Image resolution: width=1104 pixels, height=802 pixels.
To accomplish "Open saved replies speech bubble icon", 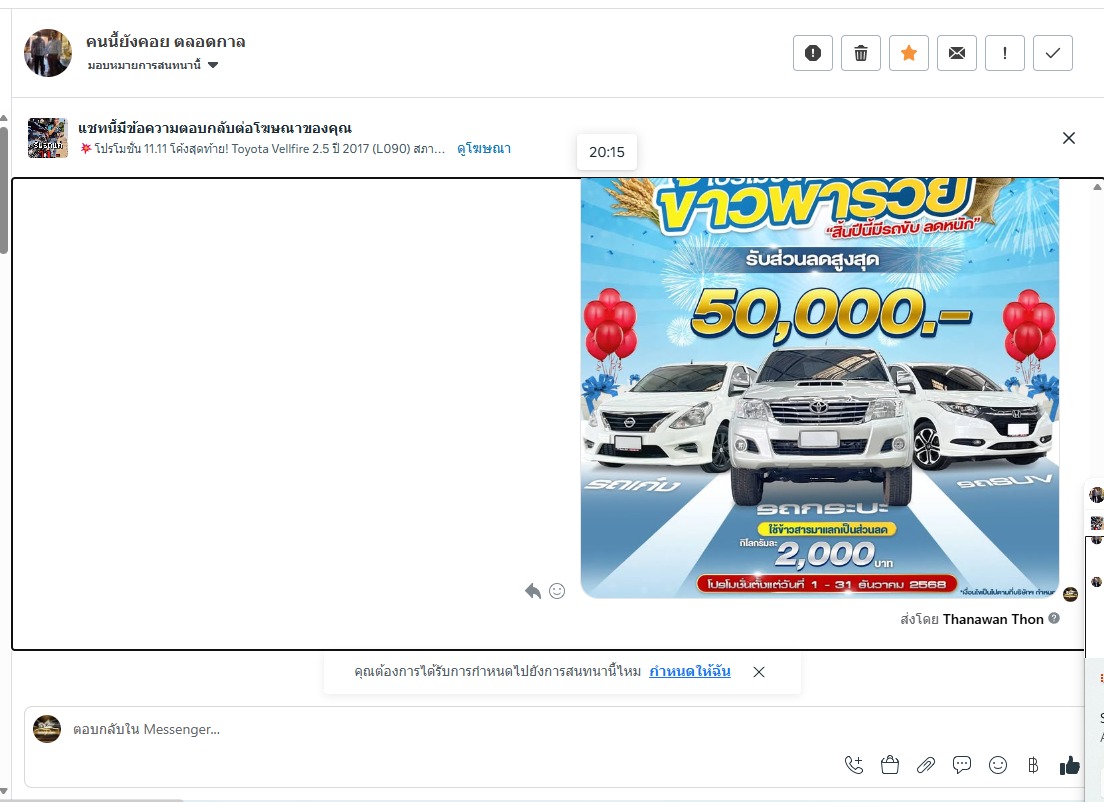I will [x=962, y=765].
